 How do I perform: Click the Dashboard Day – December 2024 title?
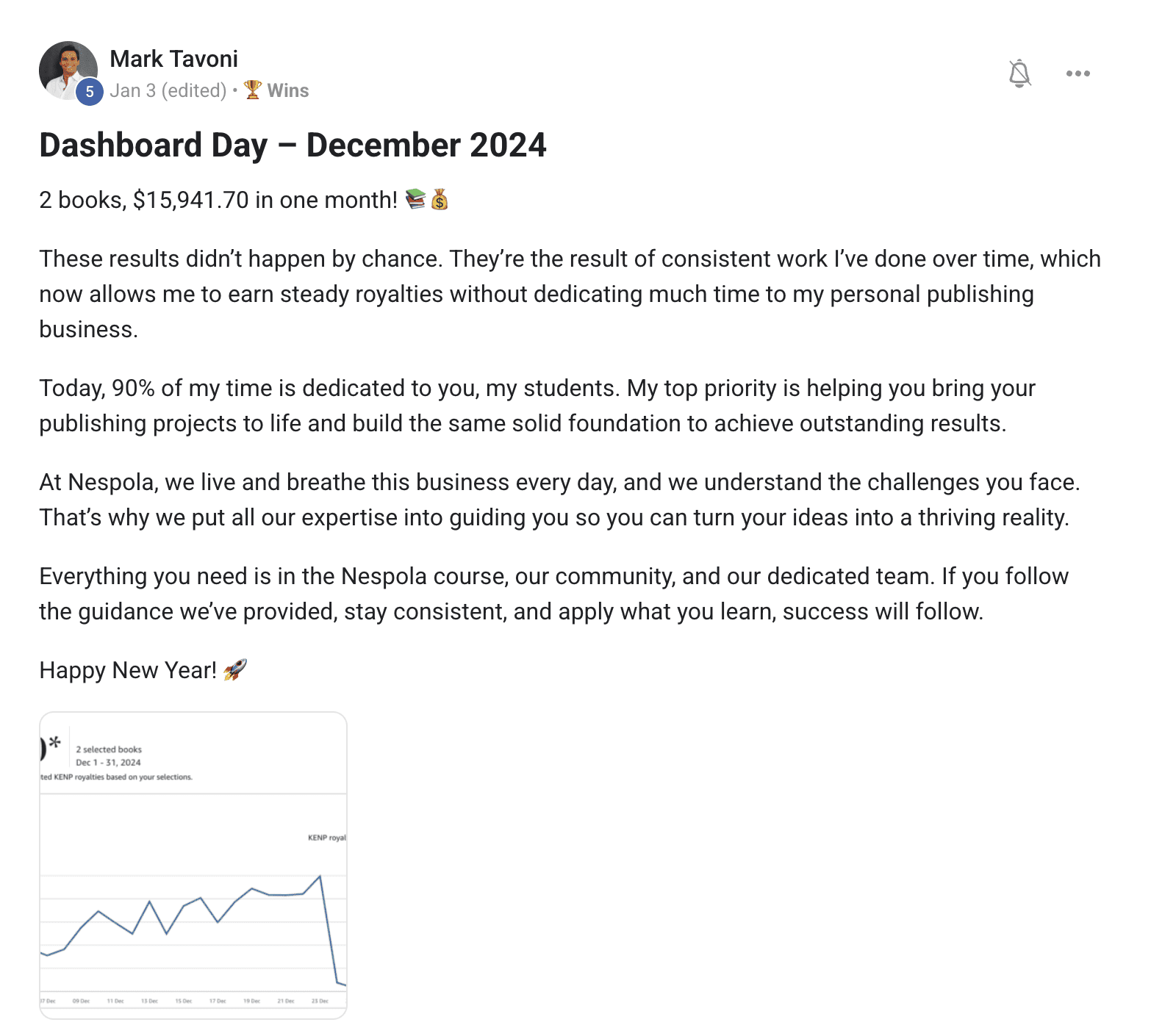(293, 145)
